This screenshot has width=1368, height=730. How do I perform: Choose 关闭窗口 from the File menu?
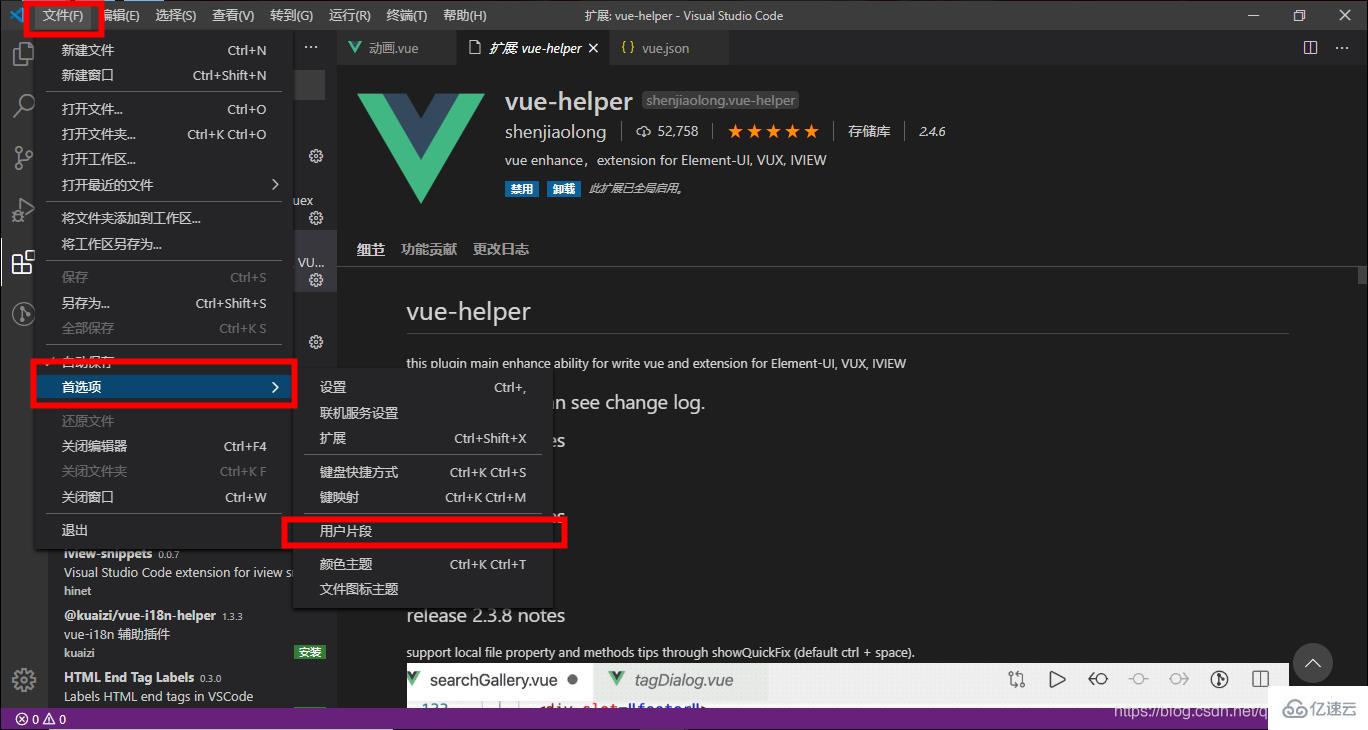click(164, 497)
